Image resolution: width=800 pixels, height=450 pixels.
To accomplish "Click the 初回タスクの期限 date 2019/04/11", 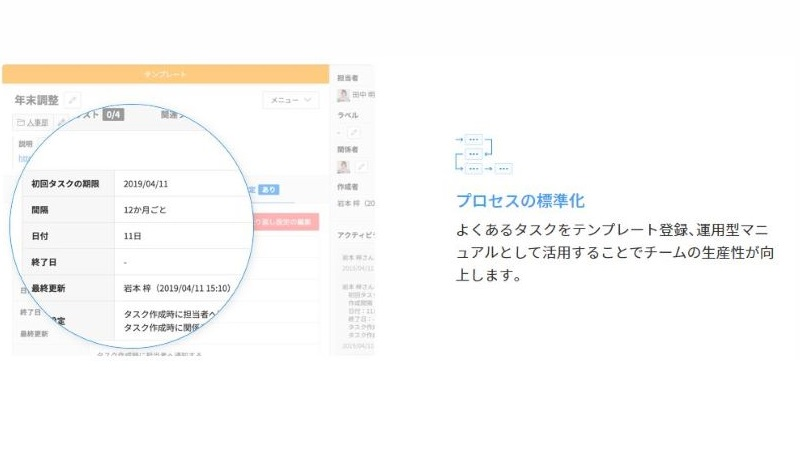I will pyautogui.click(x=148, y=184).
